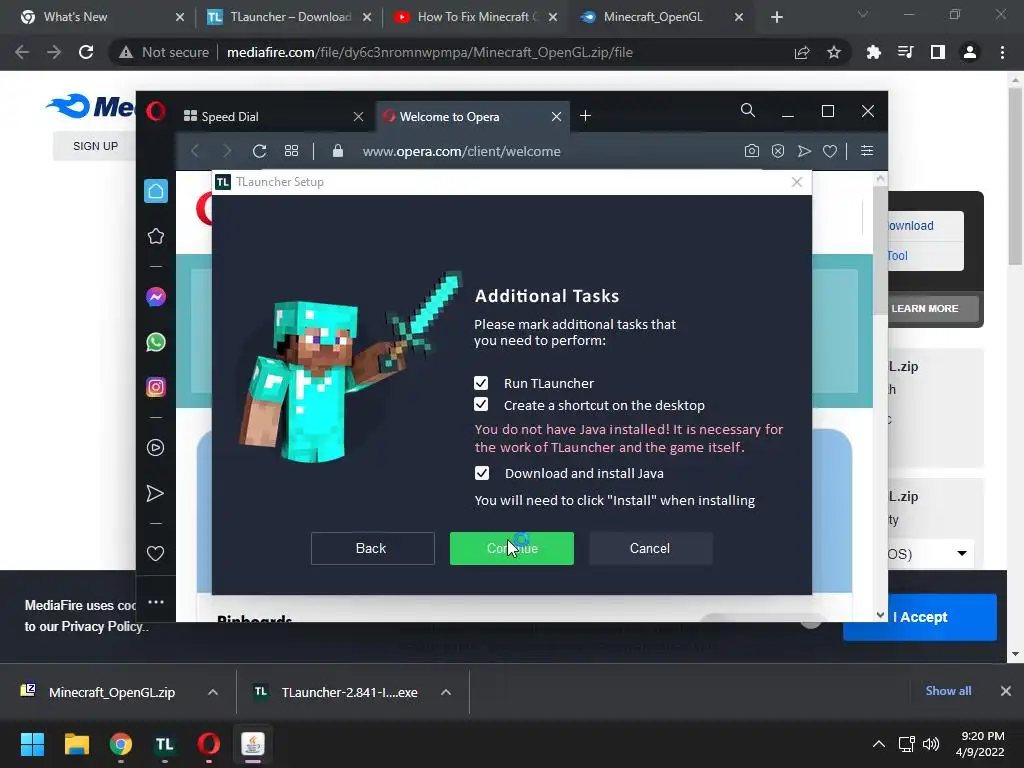Open Opera sidebar home icon
The height and width of the screenshot is (768, 1024).
point(155,191)
